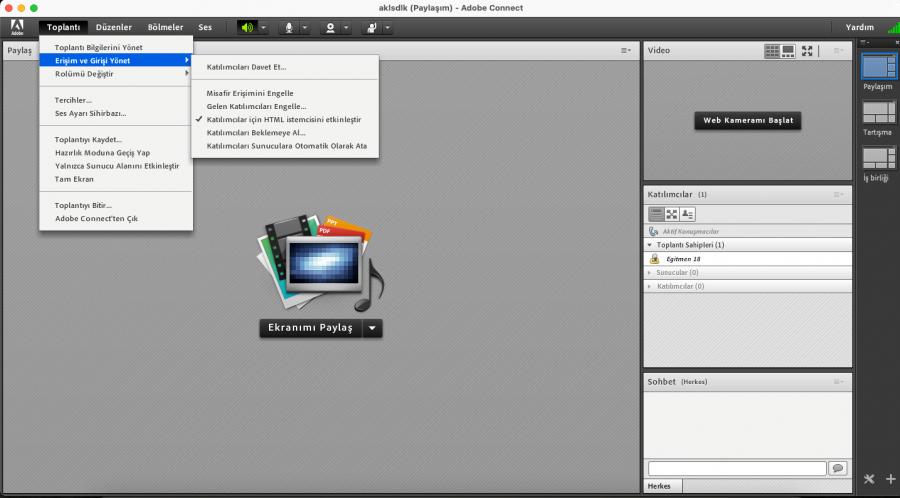Image resolution: width=900 pixels, height=498 pixels.
Task: Maximize the Video pod to full screen
Action: click(x=807, y=50)
